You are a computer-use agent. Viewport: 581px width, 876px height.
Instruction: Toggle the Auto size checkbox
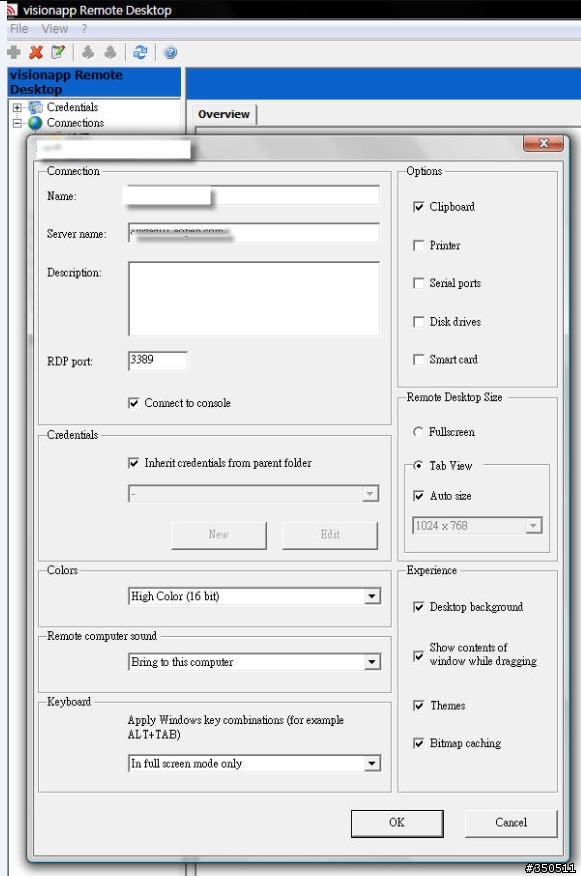418,496
